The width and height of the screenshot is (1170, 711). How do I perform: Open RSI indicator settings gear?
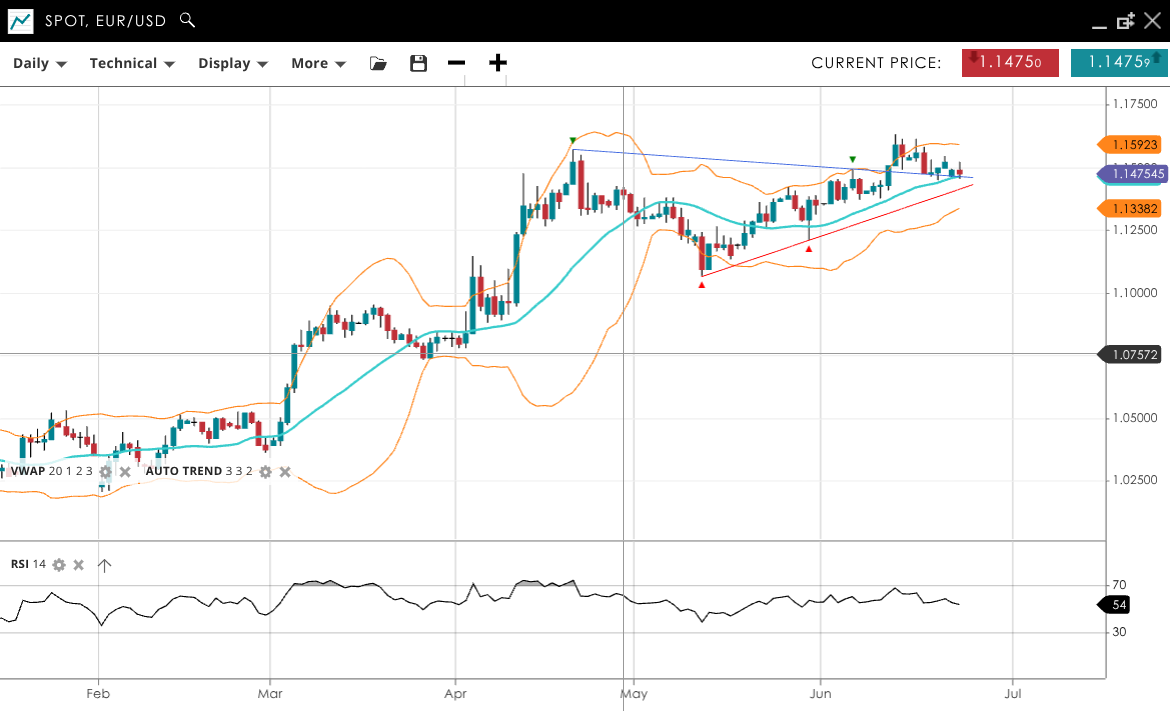[x=59, y=565]
